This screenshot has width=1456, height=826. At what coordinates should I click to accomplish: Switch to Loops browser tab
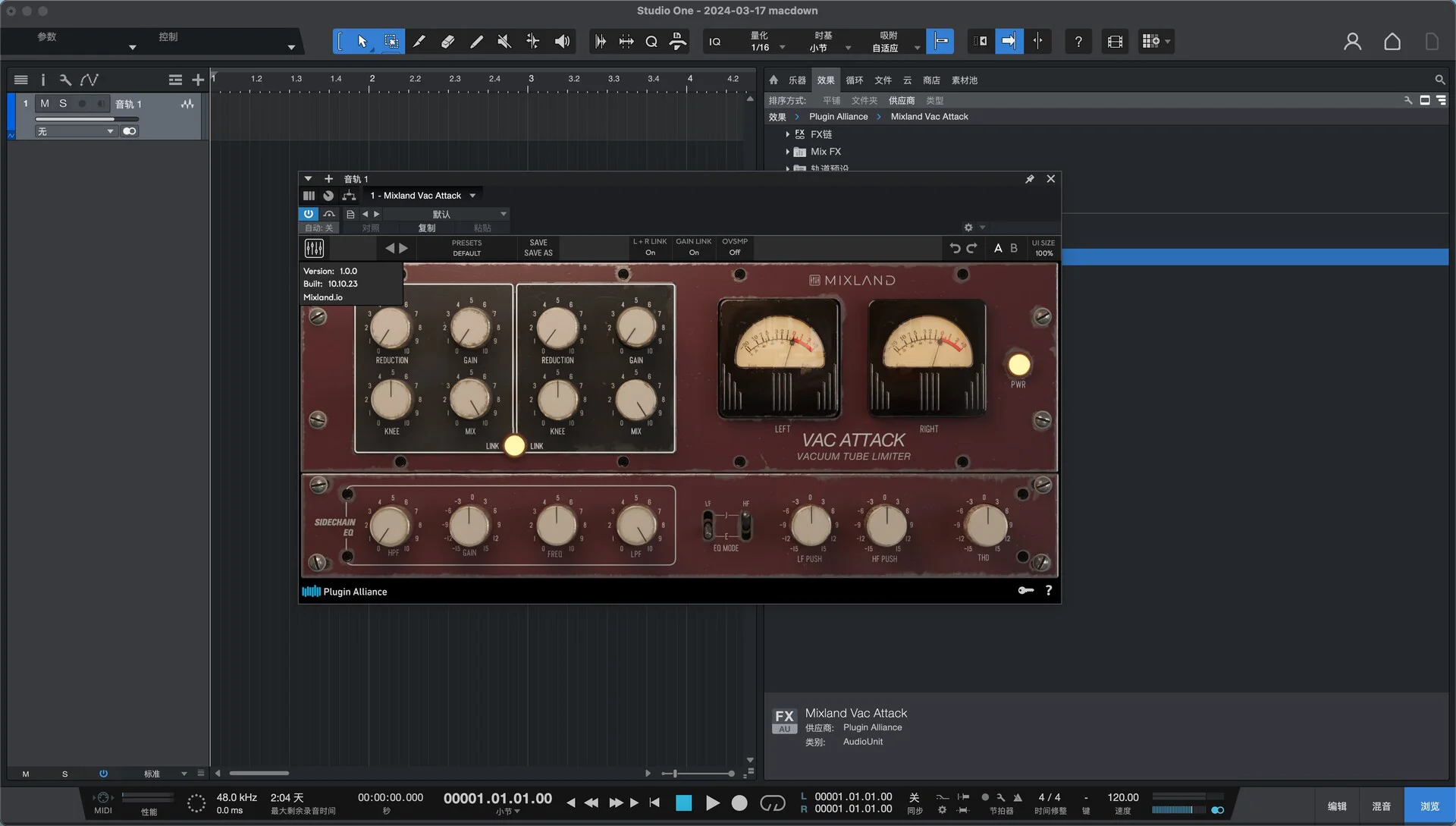coord(855,80)
